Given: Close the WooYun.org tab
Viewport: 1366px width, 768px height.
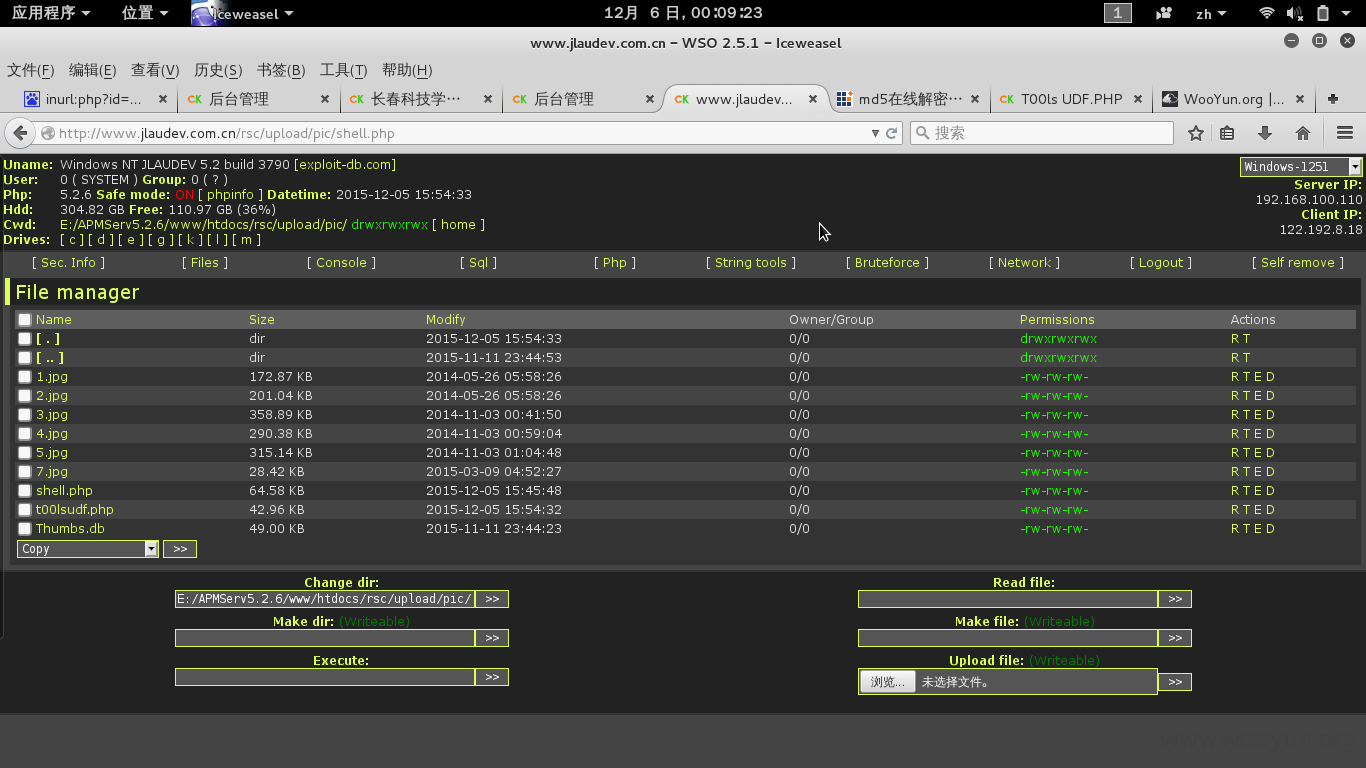Looking at the screenshot, I should click(1300, 99).
